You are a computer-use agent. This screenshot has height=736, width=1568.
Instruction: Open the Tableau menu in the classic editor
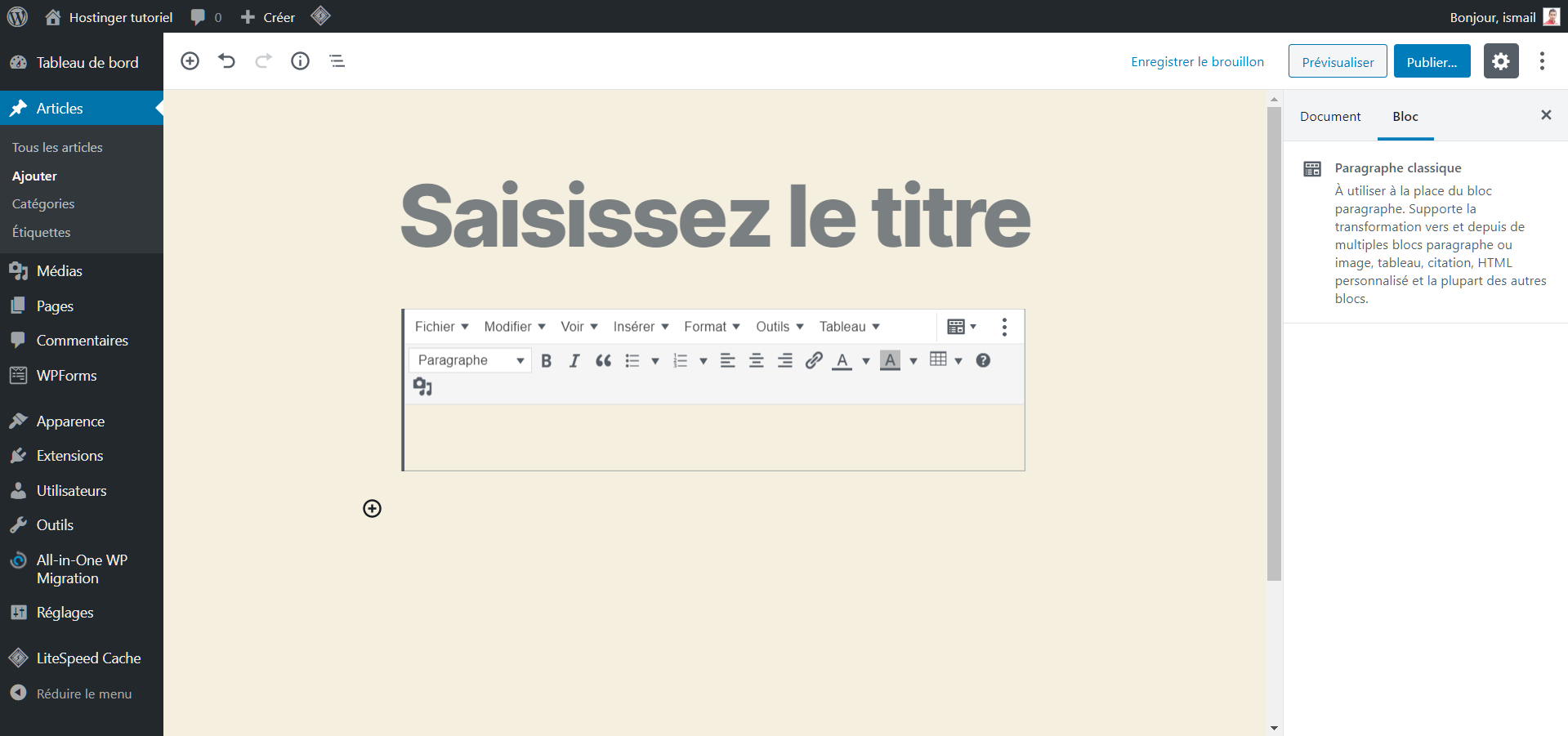coord(843,326)
